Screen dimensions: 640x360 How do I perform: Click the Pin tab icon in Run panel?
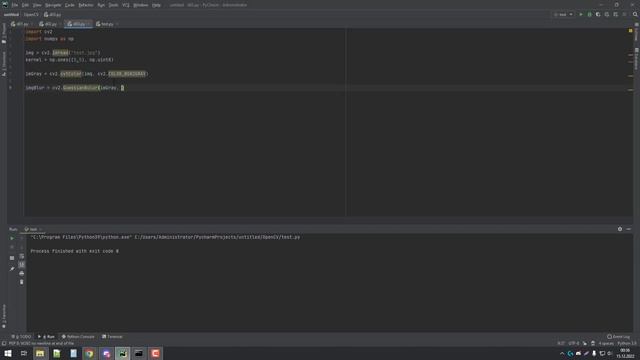pyautogui.click(x=12, y=269)
